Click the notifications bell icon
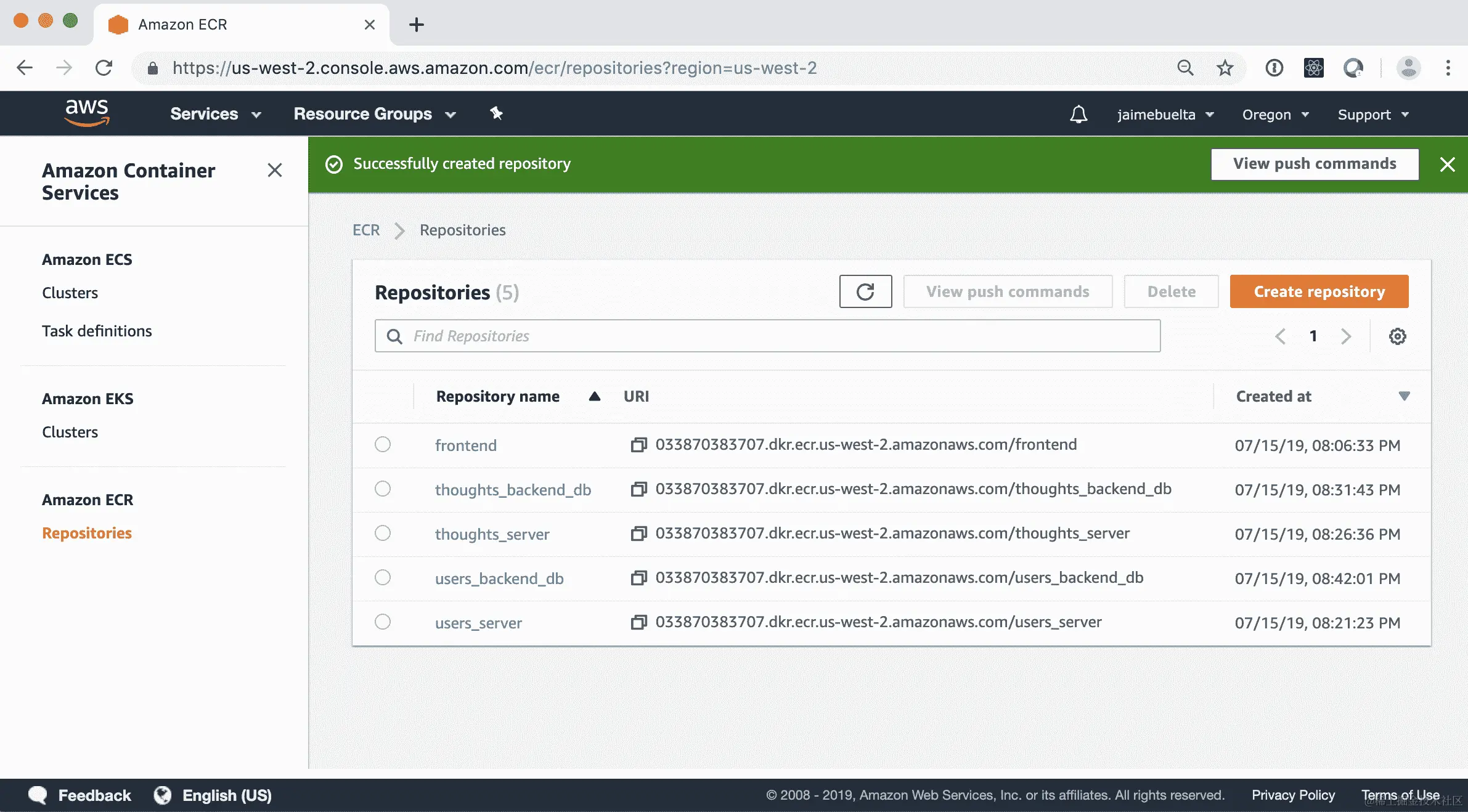 click(x=1078, y=115)
